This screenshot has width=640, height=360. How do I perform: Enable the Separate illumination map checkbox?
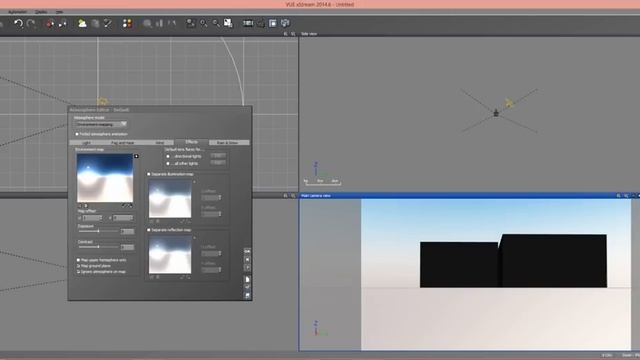[x=149, y=174]
